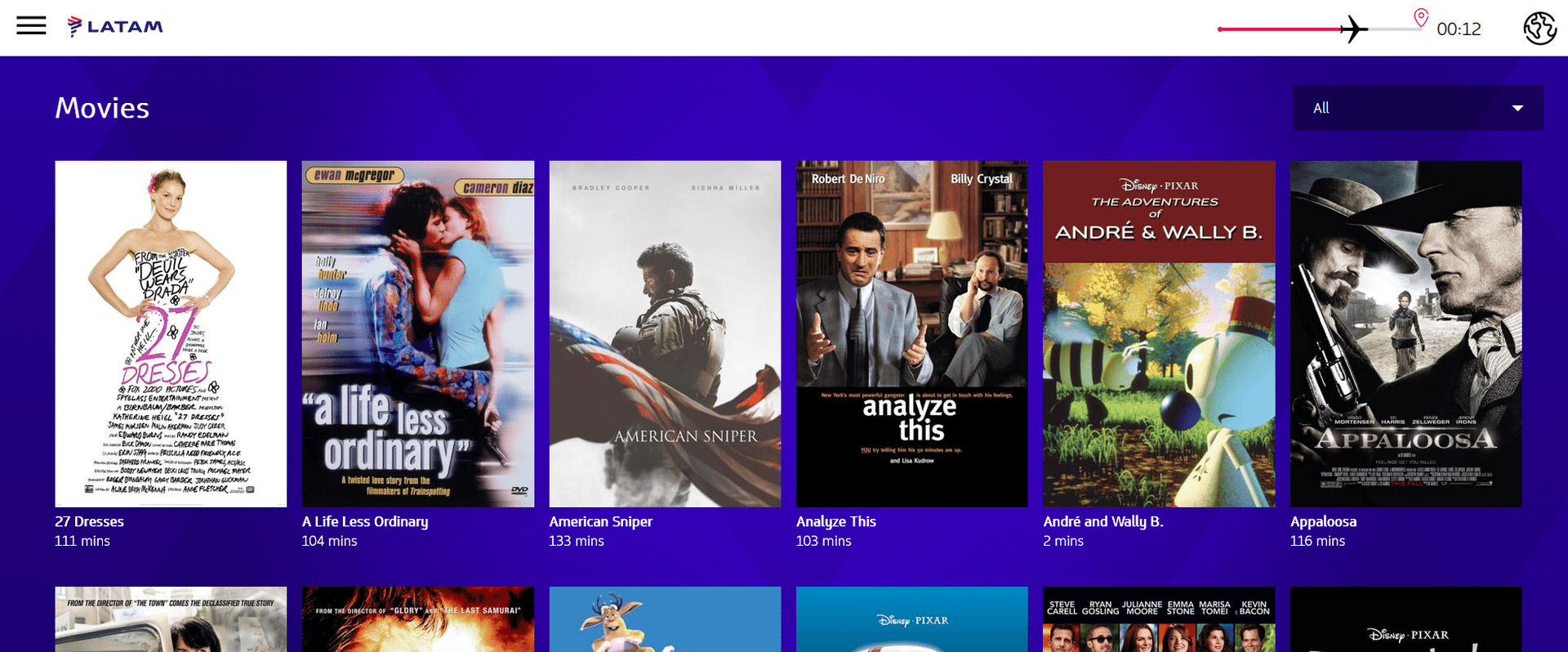Open André and Wally B. poster
This screenshot has height=652, width=1568.
tap(1159, 333)
